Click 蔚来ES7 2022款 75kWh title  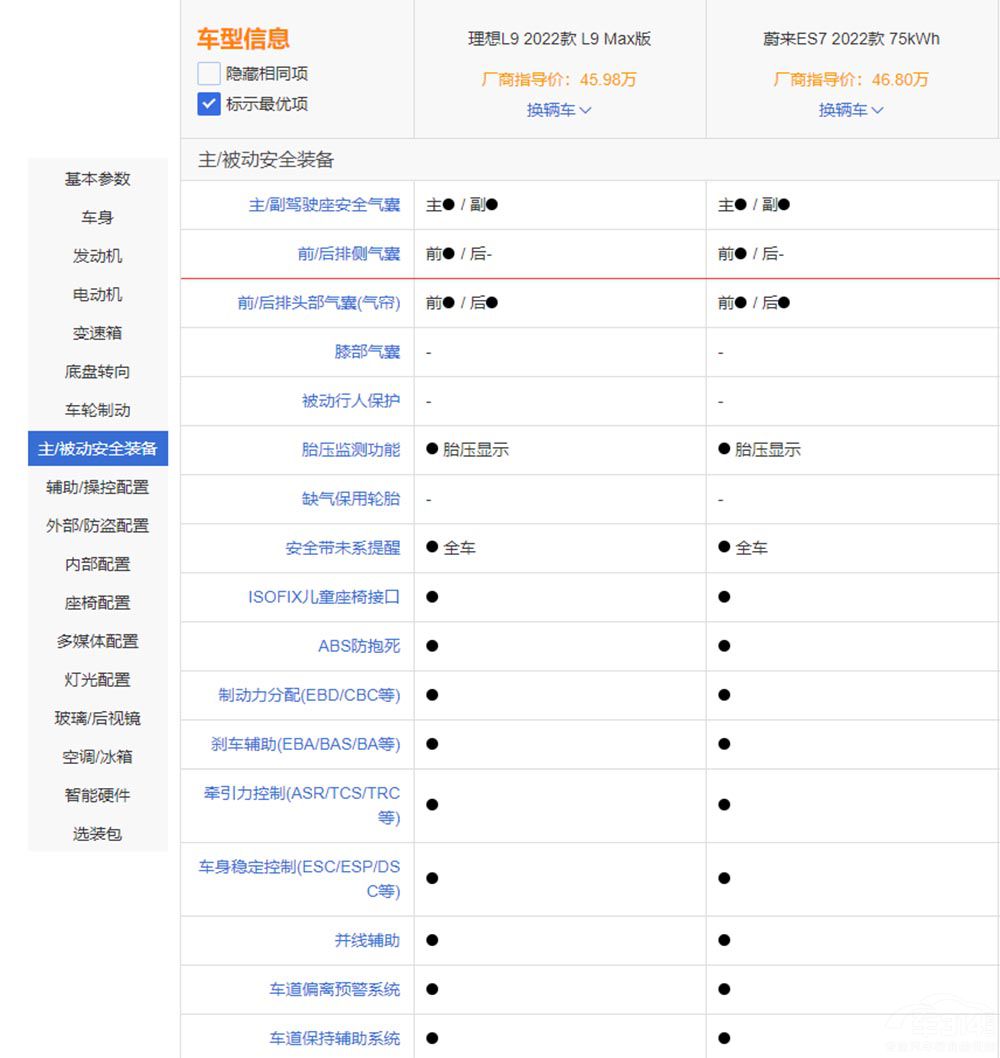[851, 40]
